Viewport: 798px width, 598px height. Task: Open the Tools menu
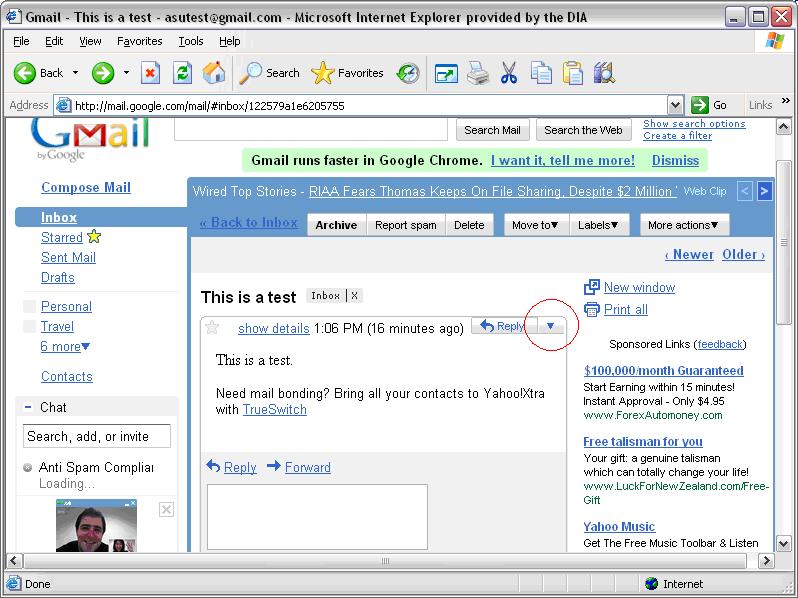[191, 41]
